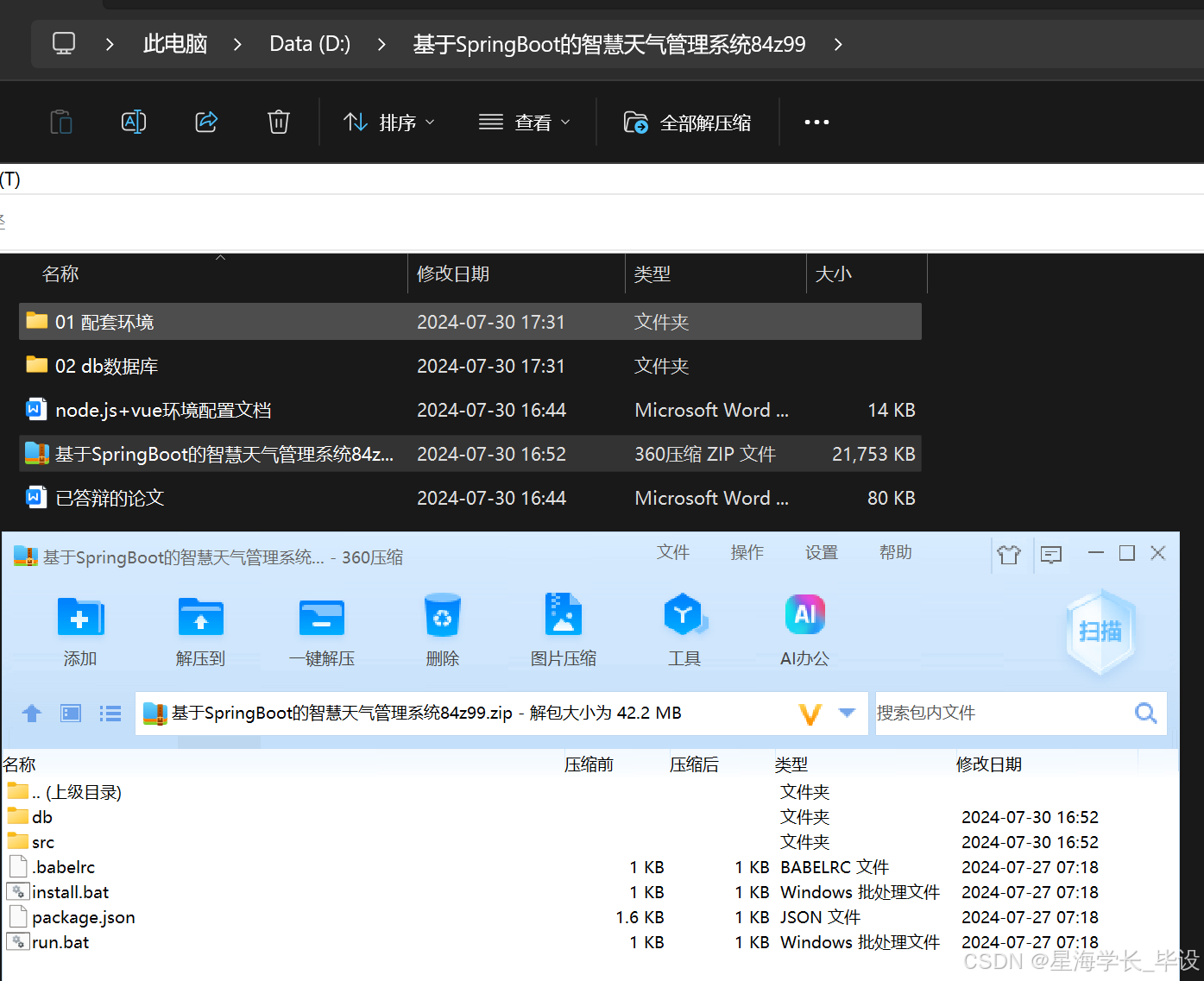Open 帮助 menu in 360压缩
1204x981 pixels.
pyautogui.click(x=896, y=552)
